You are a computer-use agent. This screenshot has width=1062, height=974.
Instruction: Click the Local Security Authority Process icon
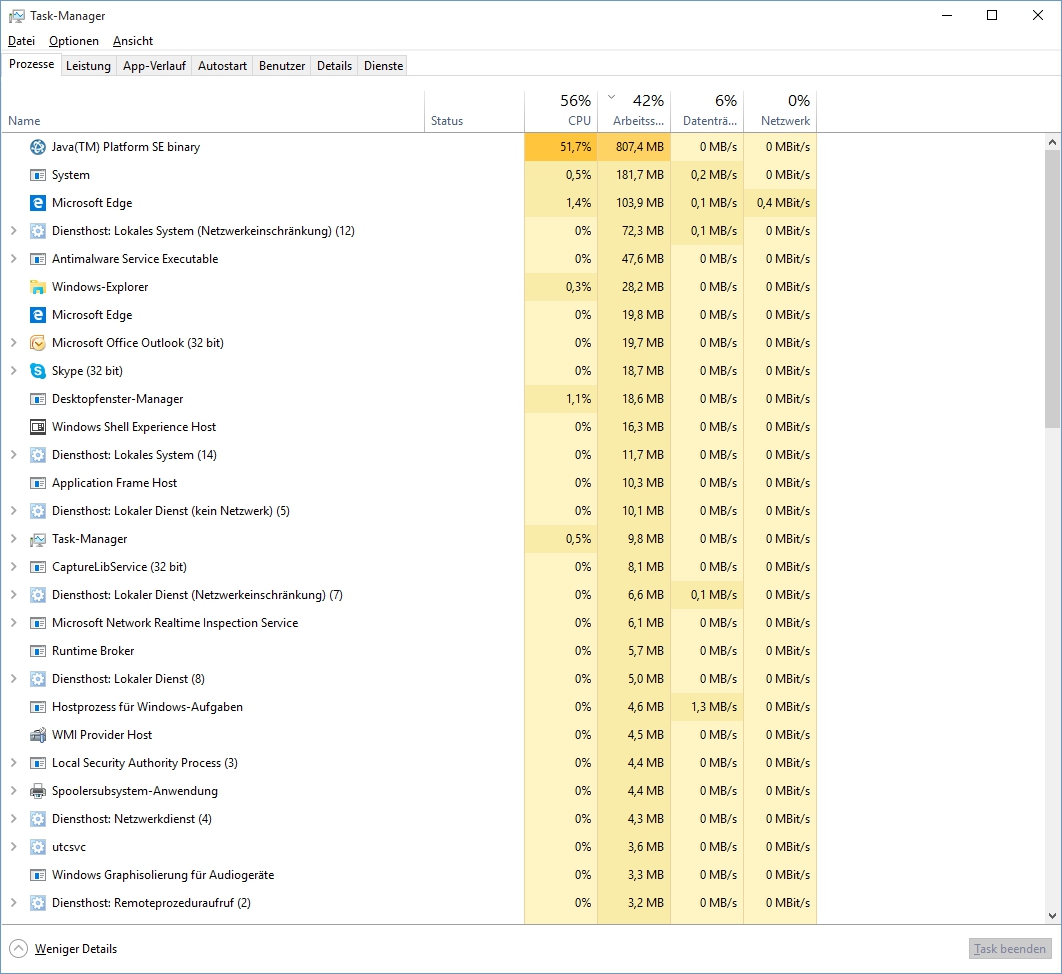click(x=38, y=763)
